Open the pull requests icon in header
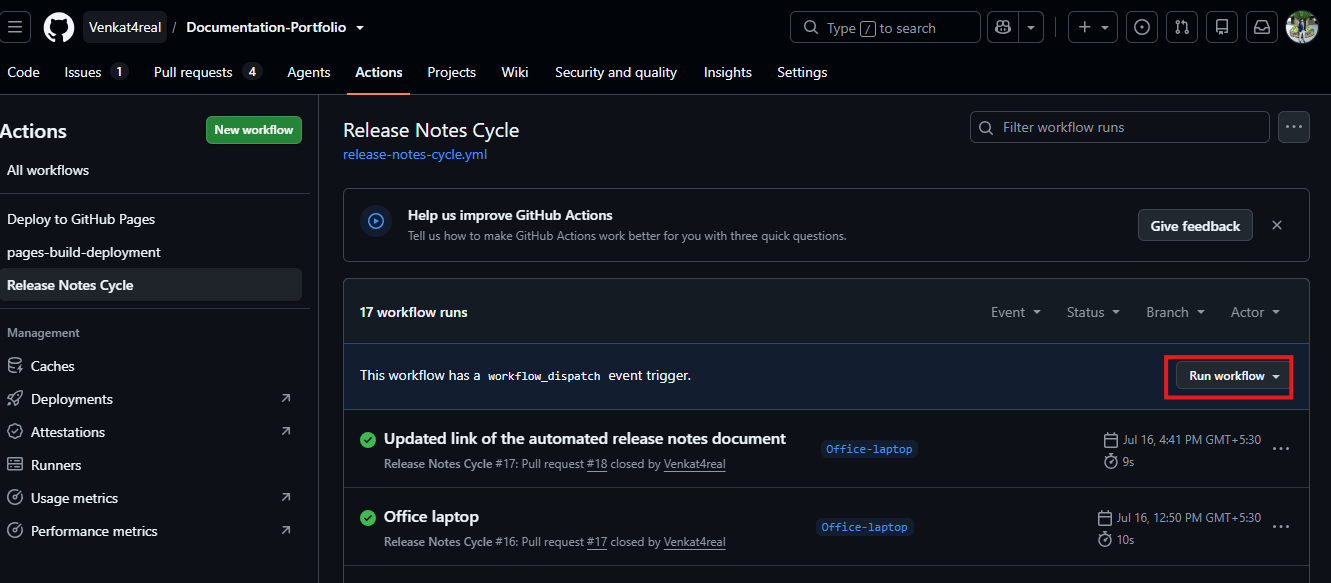Screen dimensions: 1331x583 click(x=1181, y=27)
